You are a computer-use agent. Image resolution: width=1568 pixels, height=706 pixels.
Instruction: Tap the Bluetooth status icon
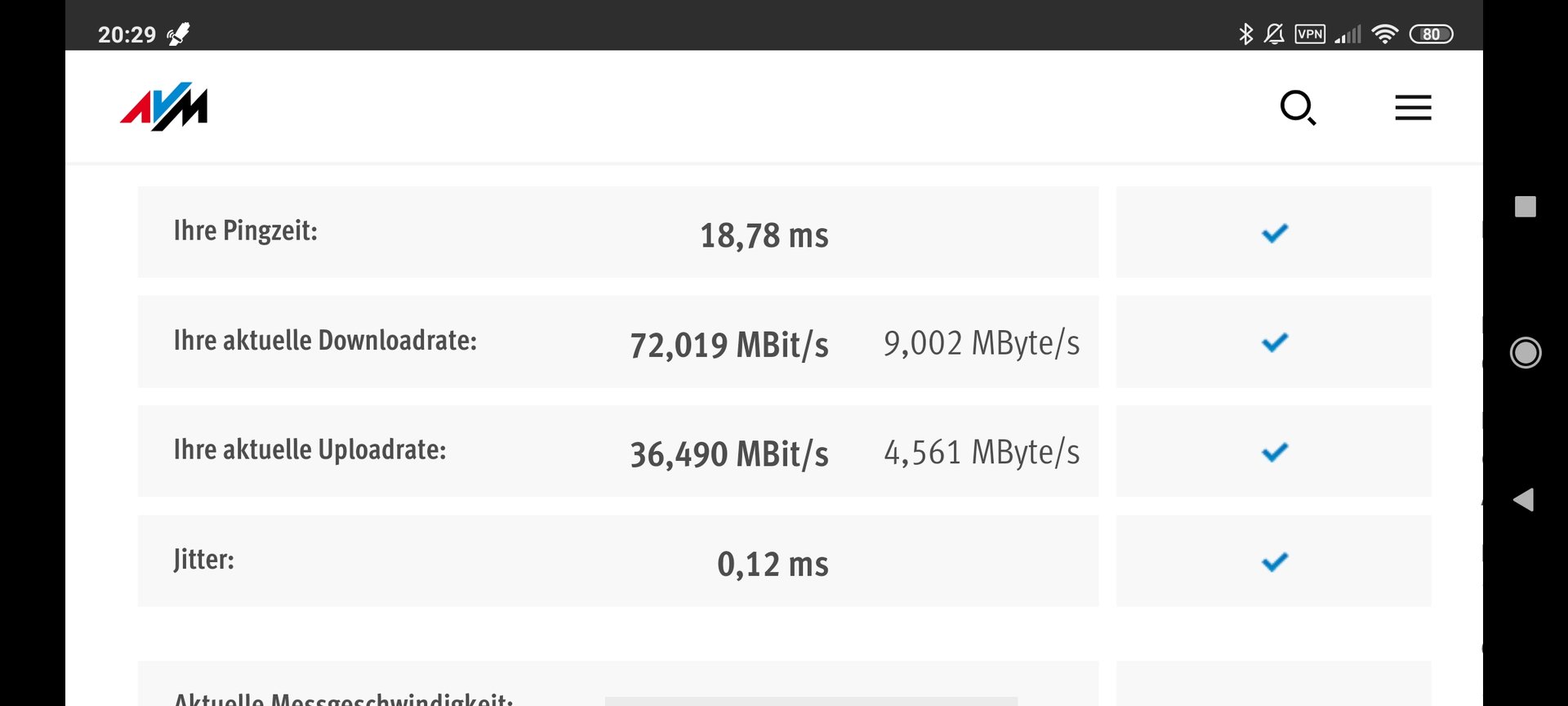(x=1245, y=34)
